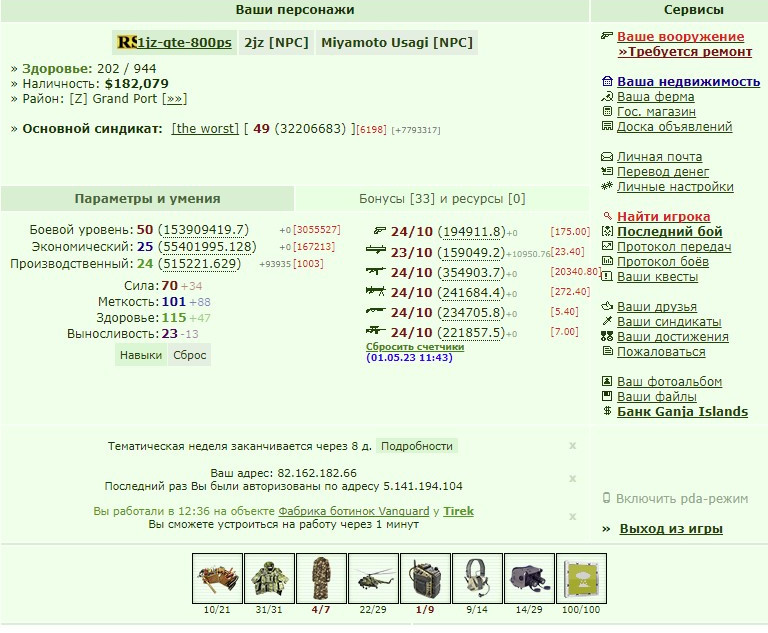This screenshot has width=768, height=633.
Task: Click the icon beside Ваши синдикаты
Action: coord(607,321)
